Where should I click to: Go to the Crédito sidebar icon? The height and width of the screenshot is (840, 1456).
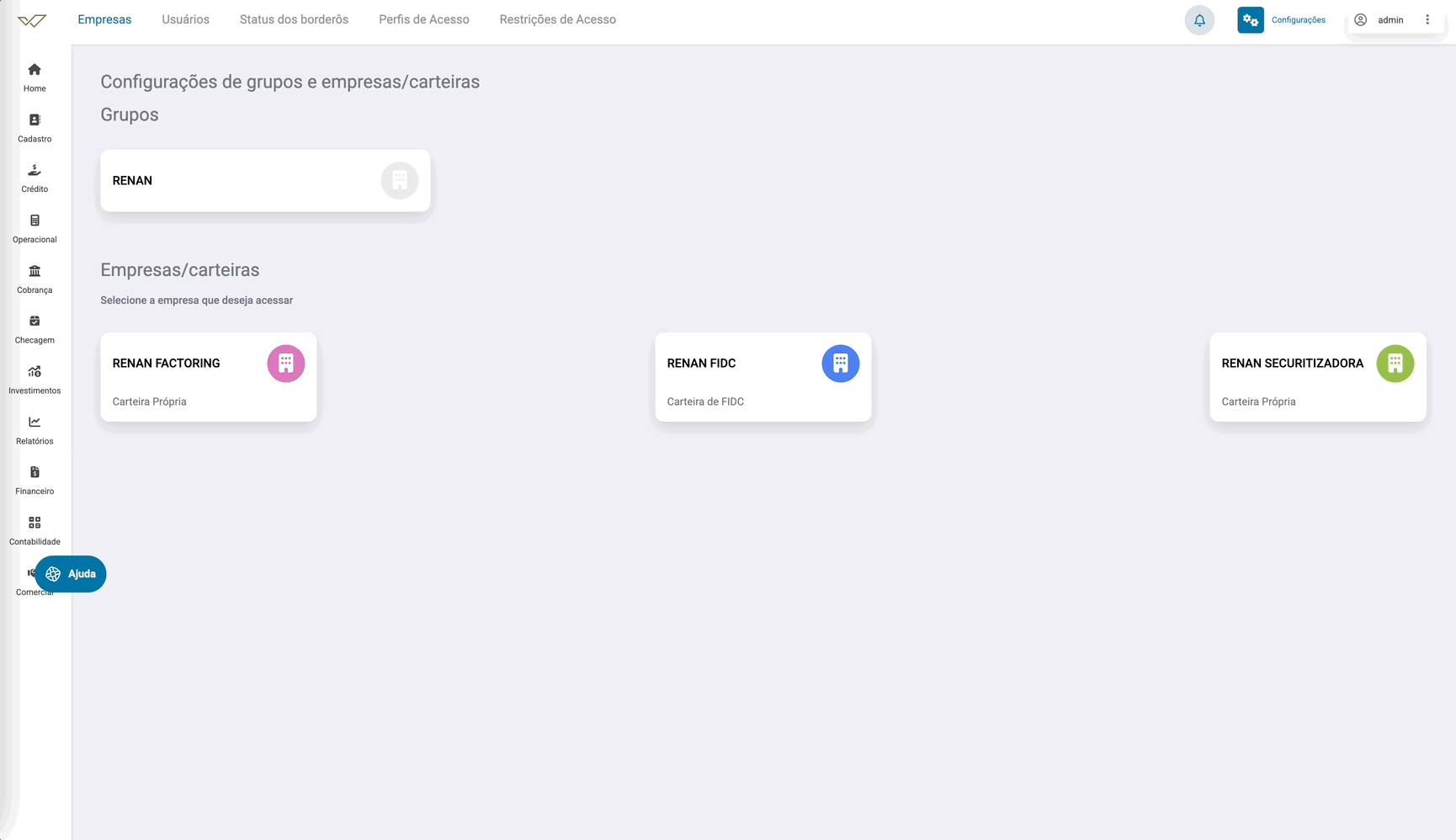[35, 171]
